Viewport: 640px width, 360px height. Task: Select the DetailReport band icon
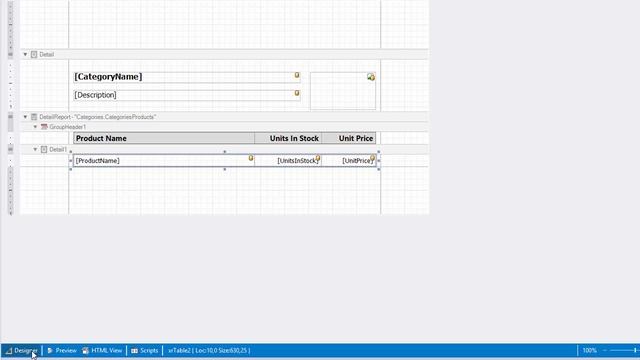(x=34, y=117)
